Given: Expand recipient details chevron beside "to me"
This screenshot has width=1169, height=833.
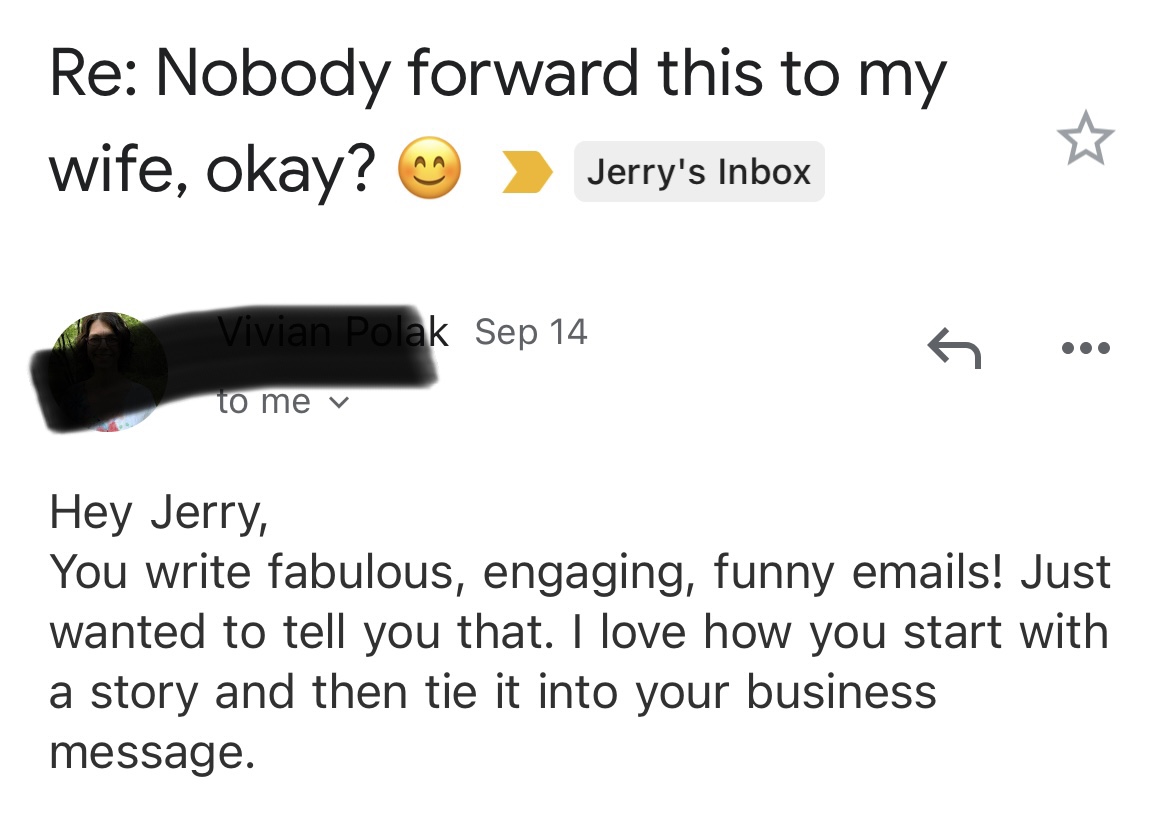Looking at the screenshot, I should [x=338, y=403].
